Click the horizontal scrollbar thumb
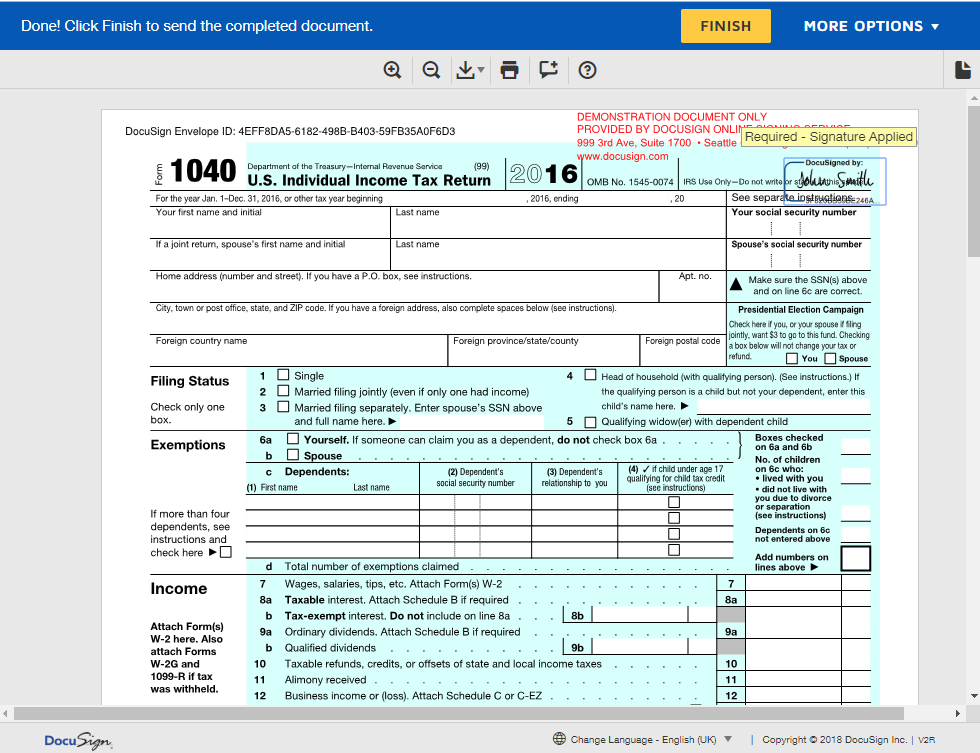 pyautogui.click(x=459, y=713)
